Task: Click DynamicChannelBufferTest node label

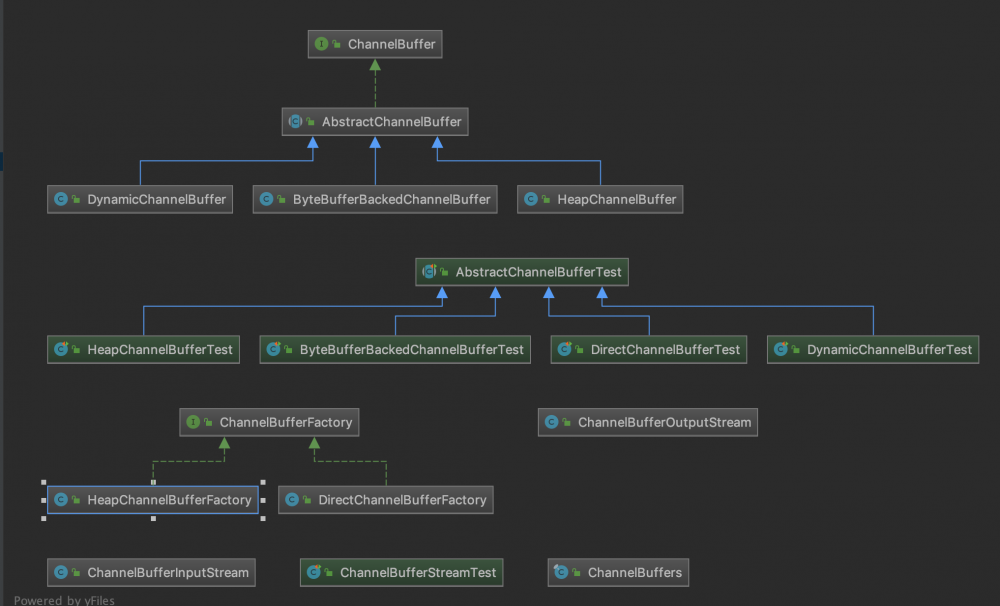Action: point(889,349)
